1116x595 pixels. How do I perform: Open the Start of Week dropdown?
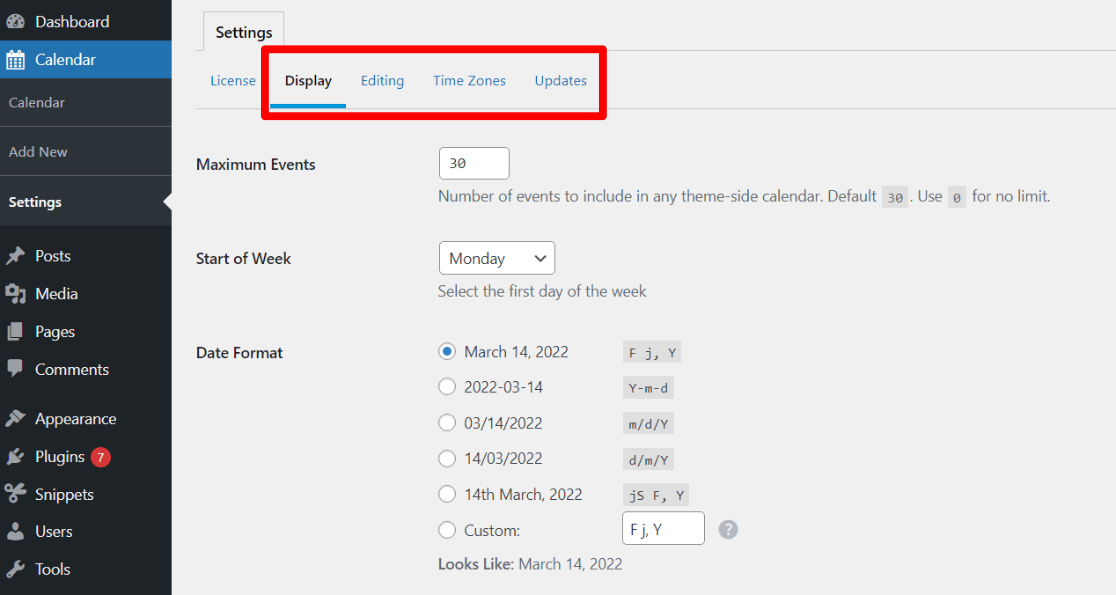(496, 257)
